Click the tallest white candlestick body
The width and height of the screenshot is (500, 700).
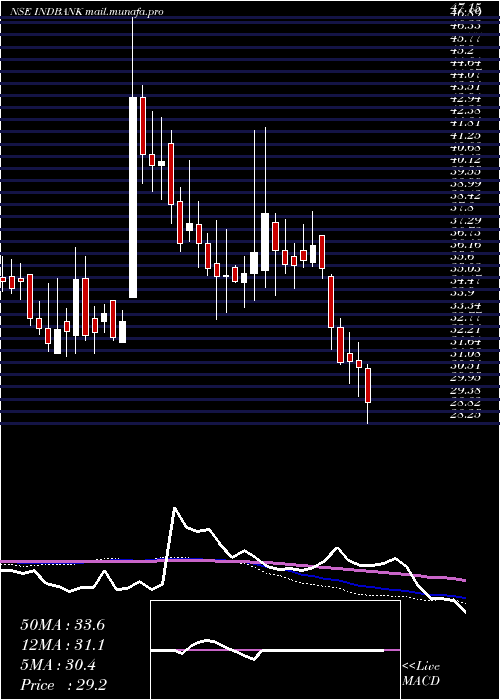pos(133,197)
